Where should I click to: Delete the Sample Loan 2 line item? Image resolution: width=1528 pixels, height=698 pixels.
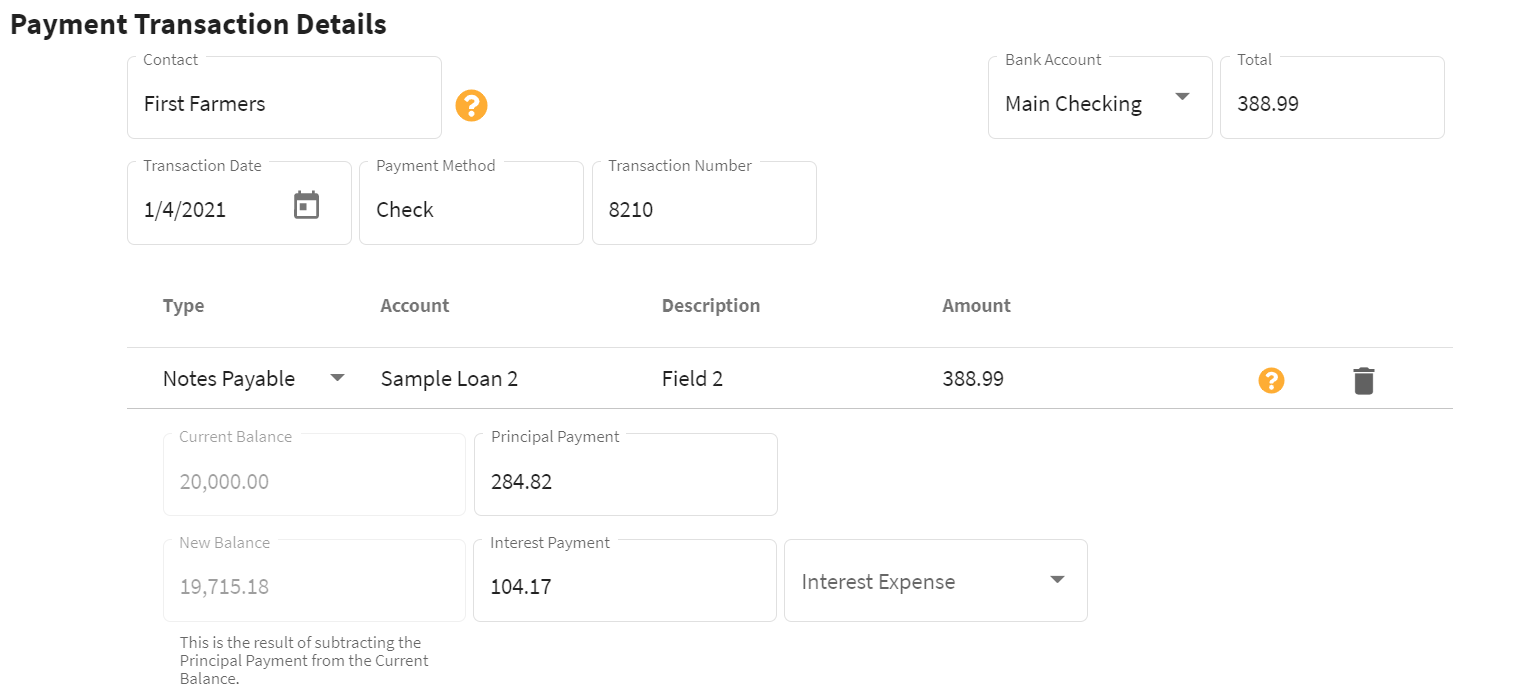(1364, 380)
